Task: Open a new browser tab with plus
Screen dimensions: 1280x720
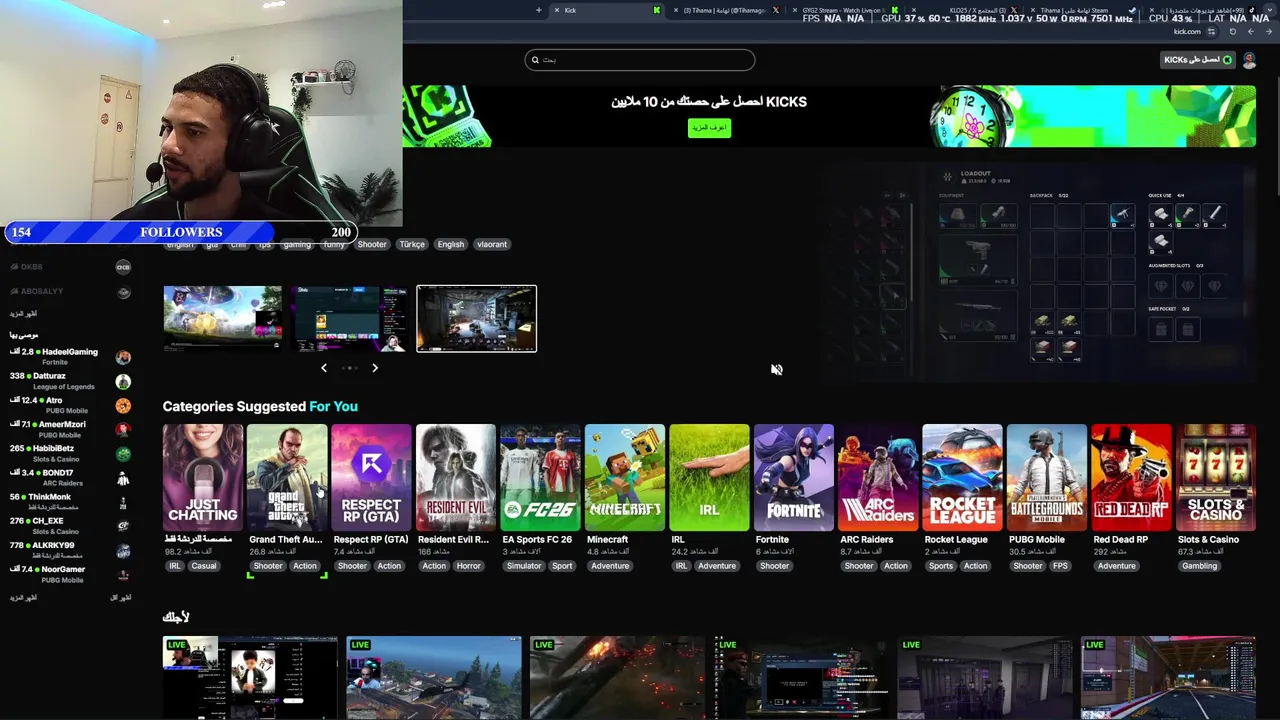Action: (538, 10)
